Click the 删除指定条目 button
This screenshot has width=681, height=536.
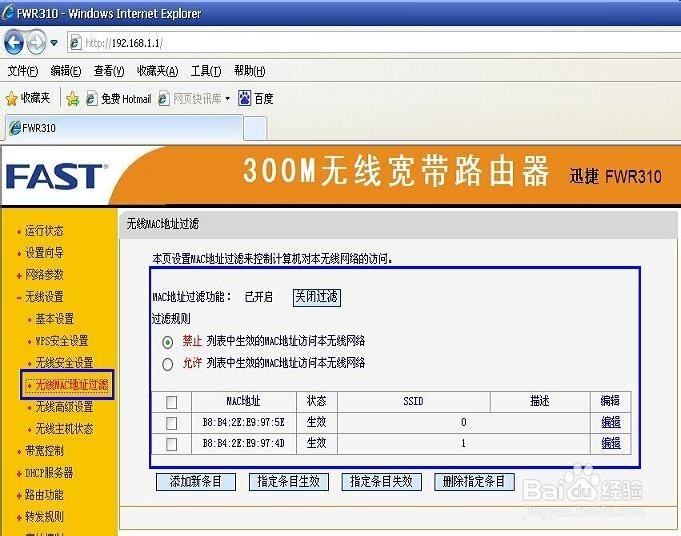pyautogui.click(x=474, y=482)
